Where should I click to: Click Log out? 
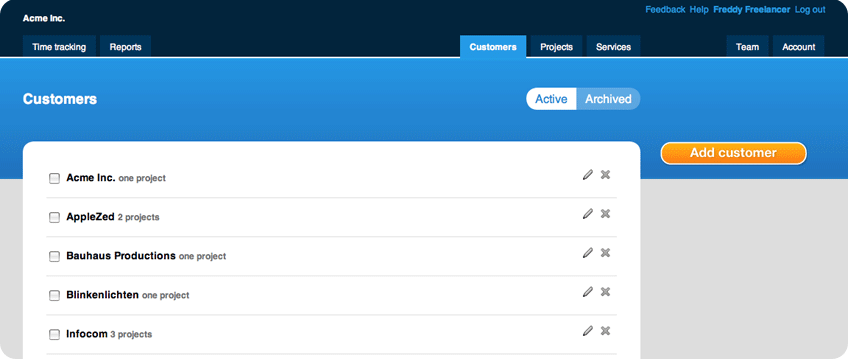tap(810, 10)
